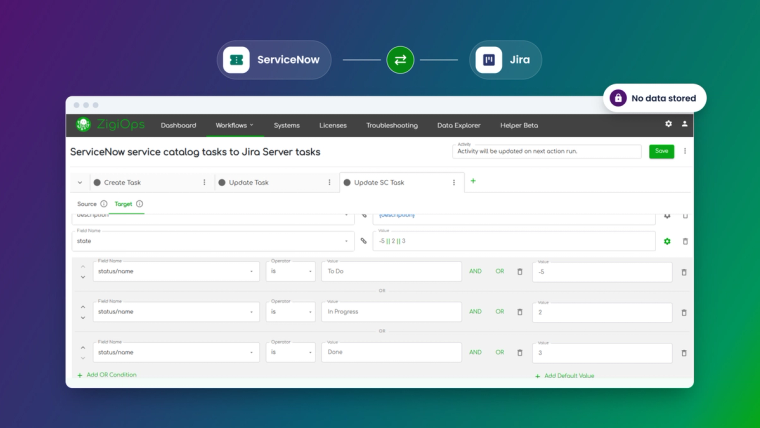Open settings gear in top navigation bar

(668, 124)
